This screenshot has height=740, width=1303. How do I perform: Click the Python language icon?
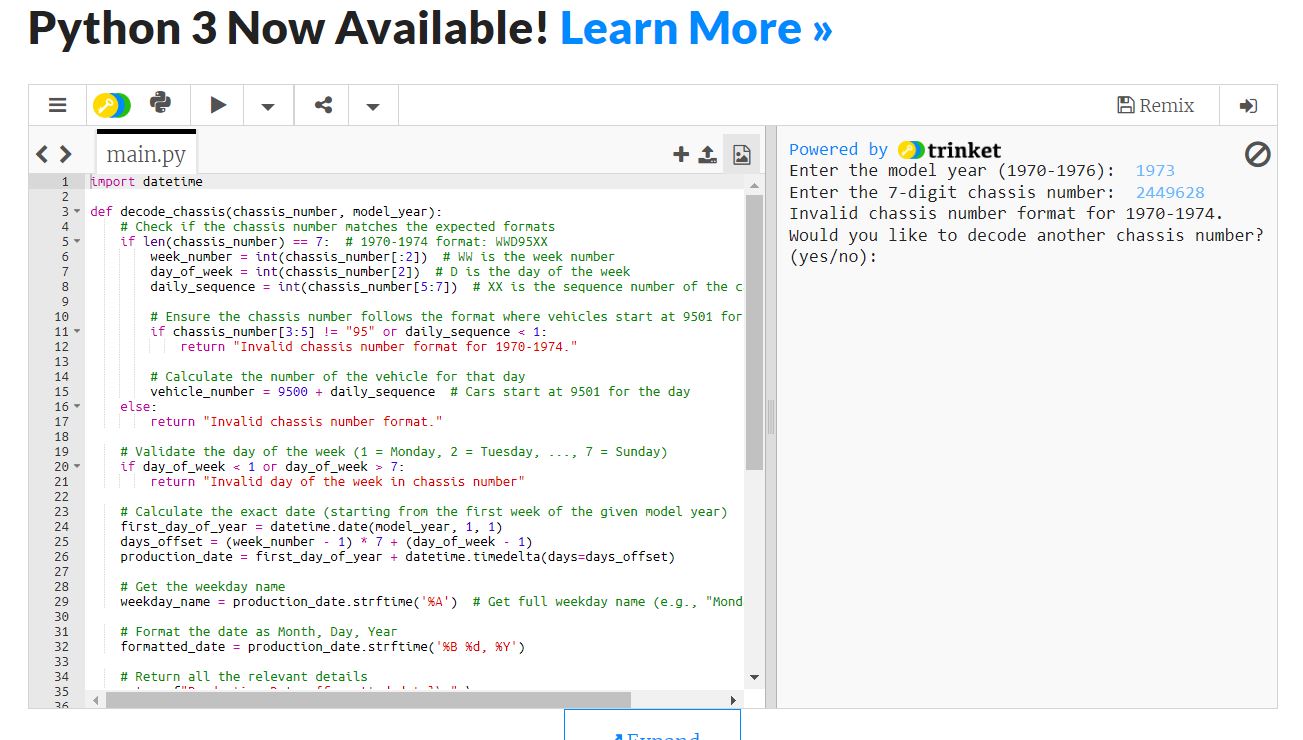[x=160, y=104]
